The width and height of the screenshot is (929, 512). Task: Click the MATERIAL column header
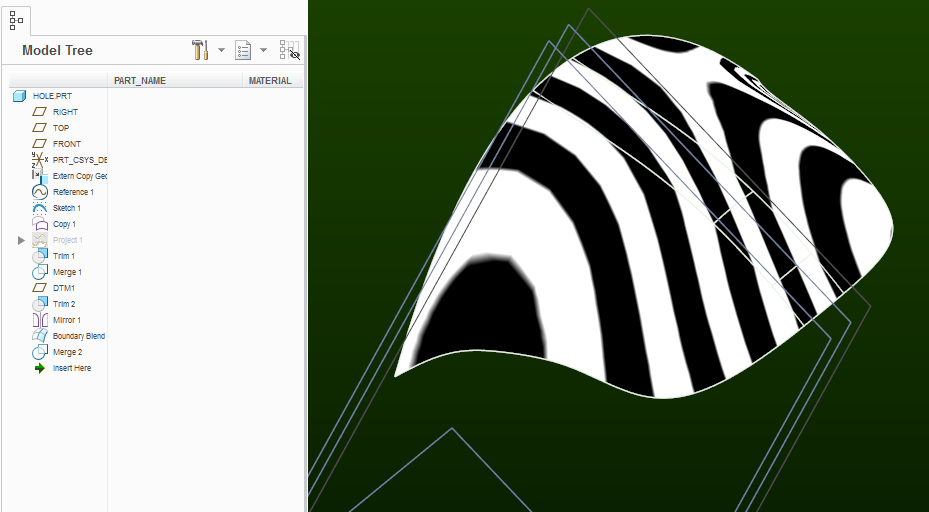click(x=270, y=81)
